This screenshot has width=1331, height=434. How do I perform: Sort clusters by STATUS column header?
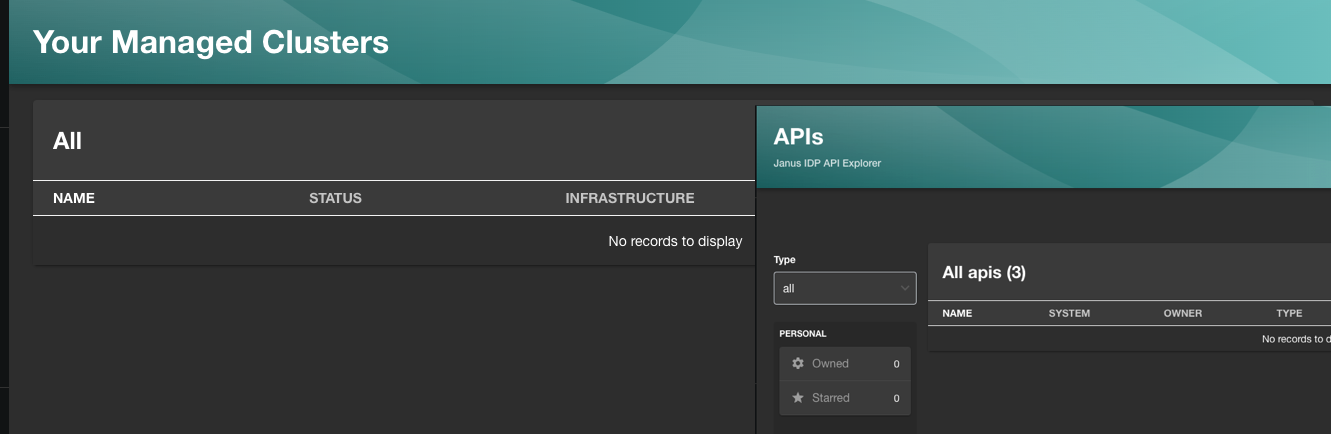pos(335,198)
